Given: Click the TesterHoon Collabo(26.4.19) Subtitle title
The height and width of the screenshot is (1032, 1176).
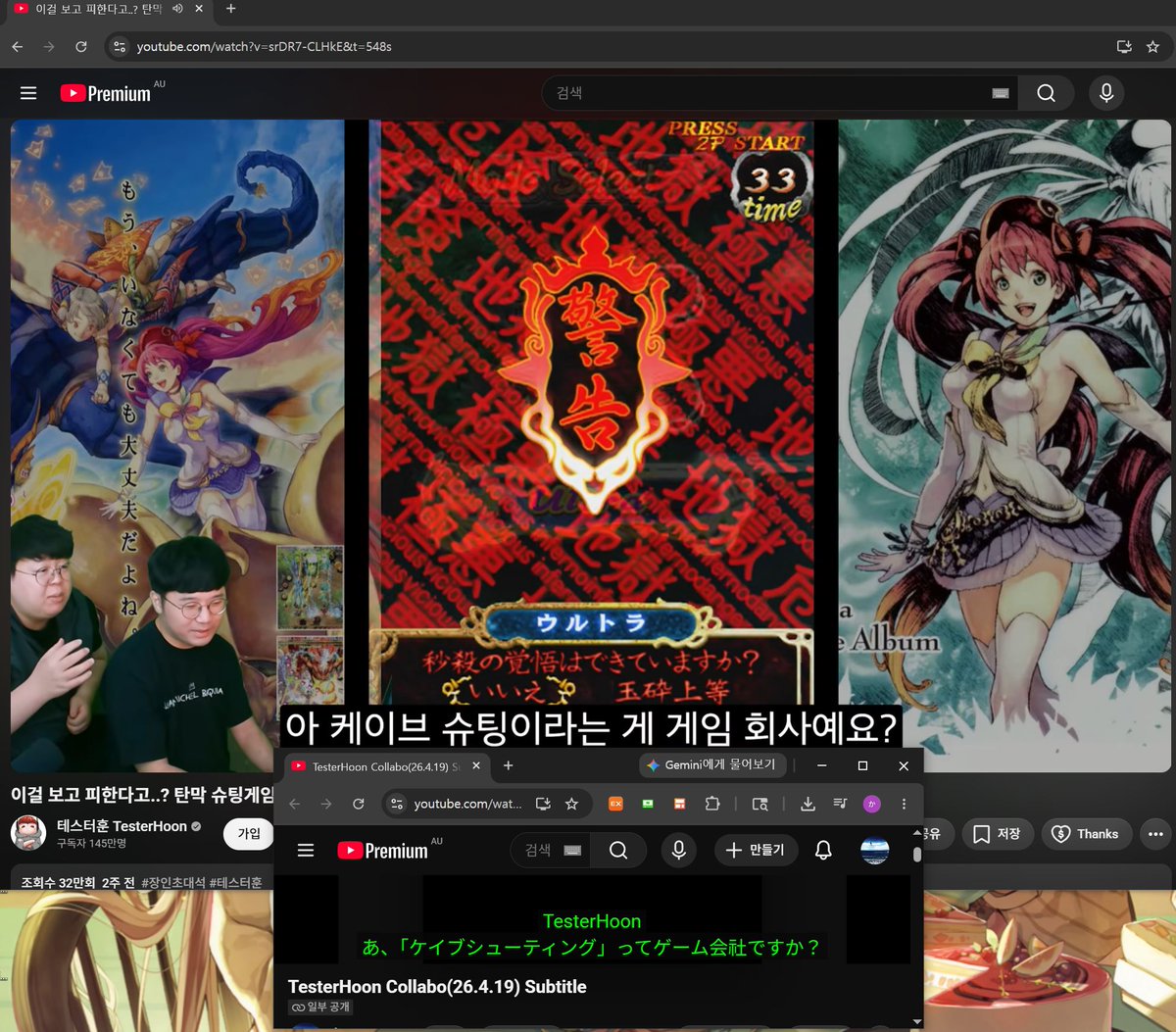Looking at the screenshot, I should point(437,987).
